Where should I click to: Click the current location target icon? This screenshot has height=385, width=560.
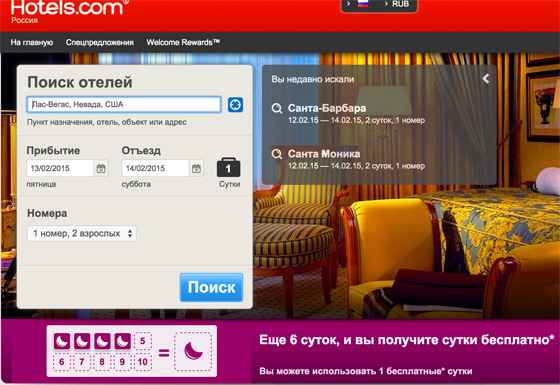pos(235,105)
